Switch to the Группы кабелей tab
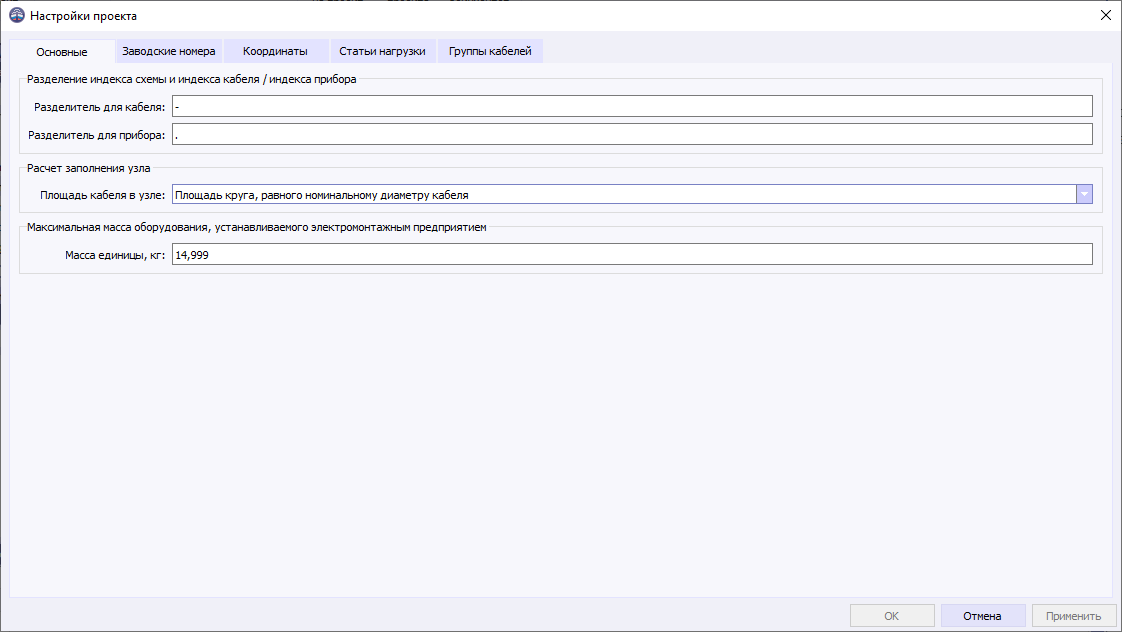 click(490, 50)
